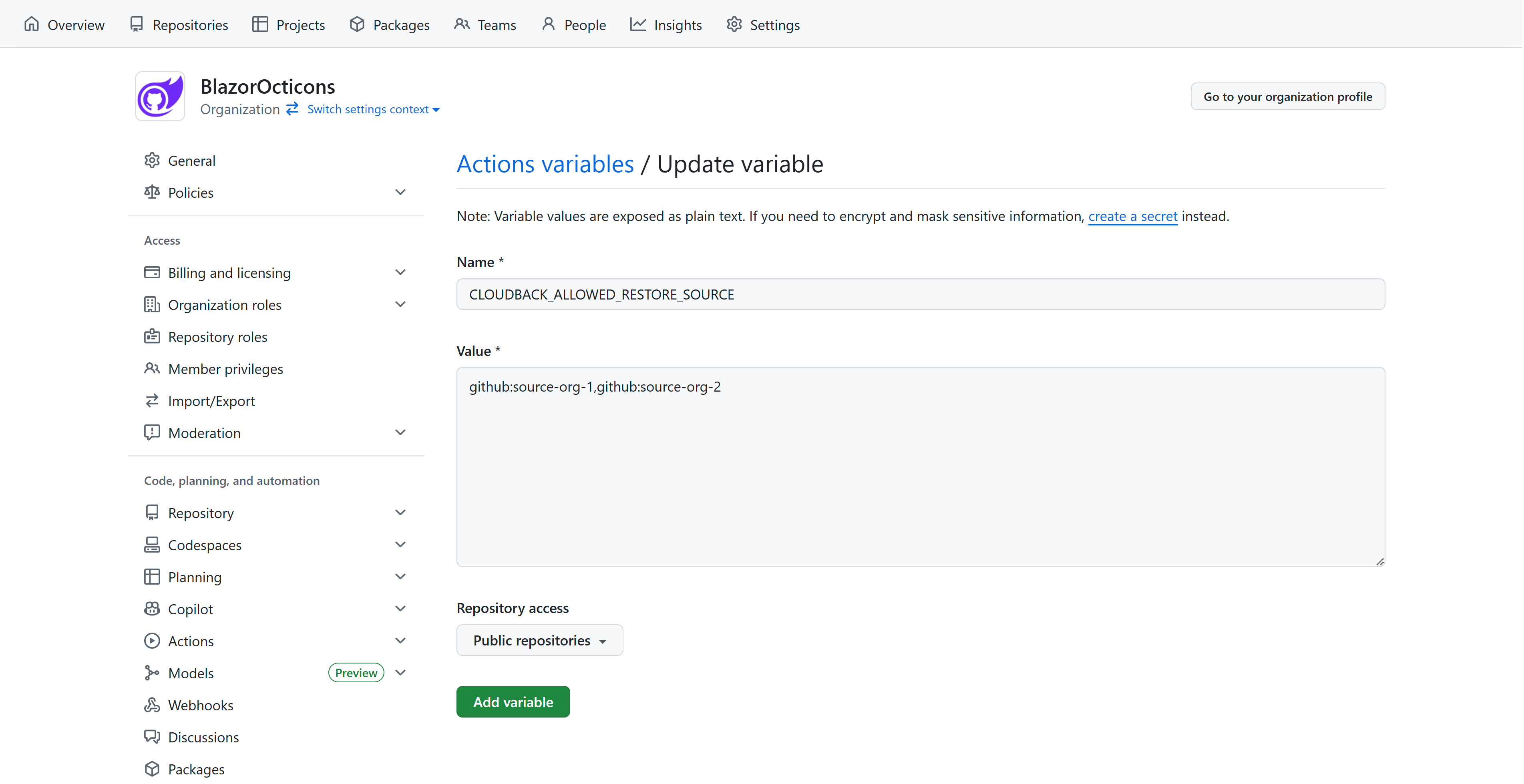Click Go to your organization profile

pyautogui.click(x=1287, y=96)
